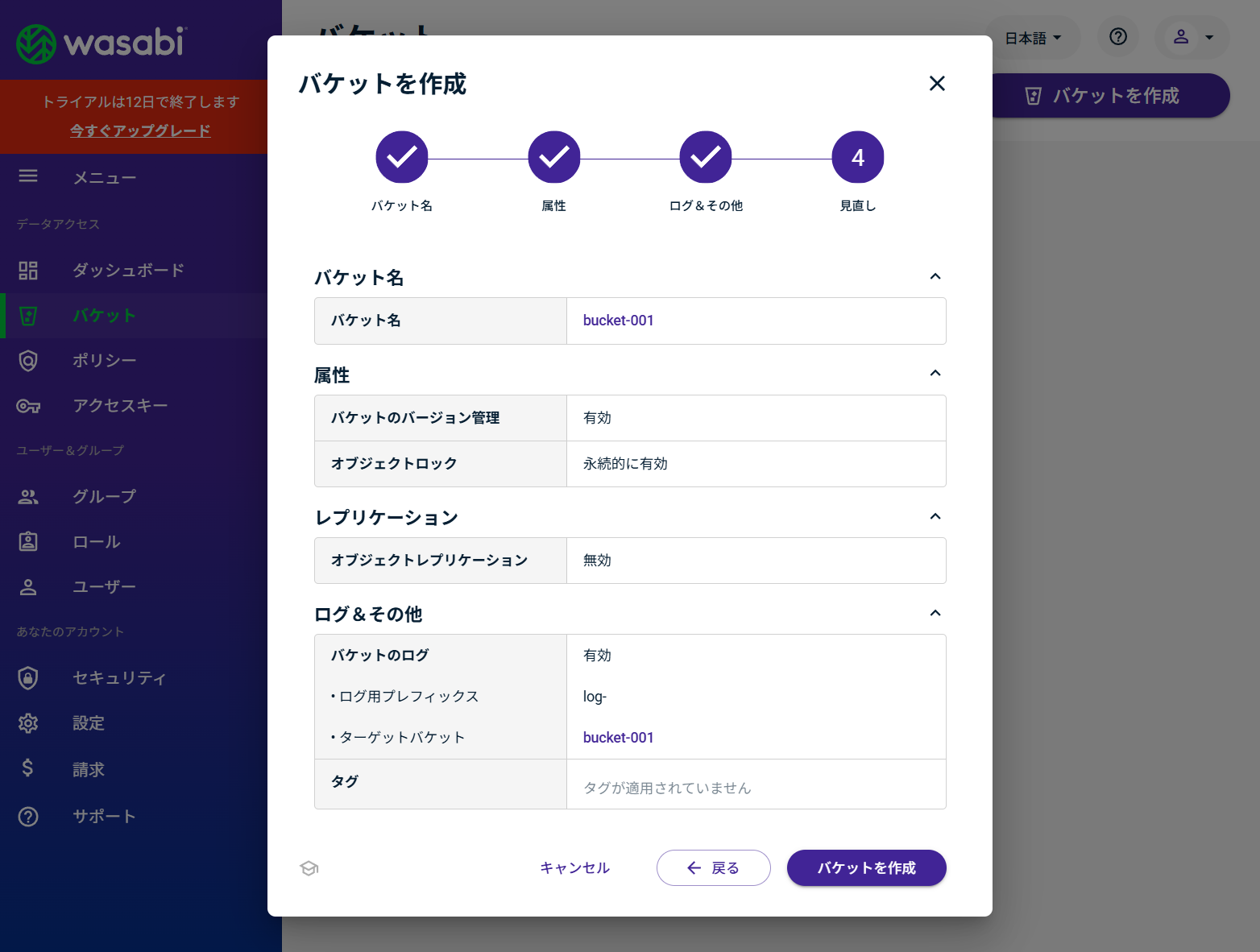Image resolution: width=1260 pixels, height=952 pixels.
Task: Open ユーザー menu item
Action: (105, 587)
